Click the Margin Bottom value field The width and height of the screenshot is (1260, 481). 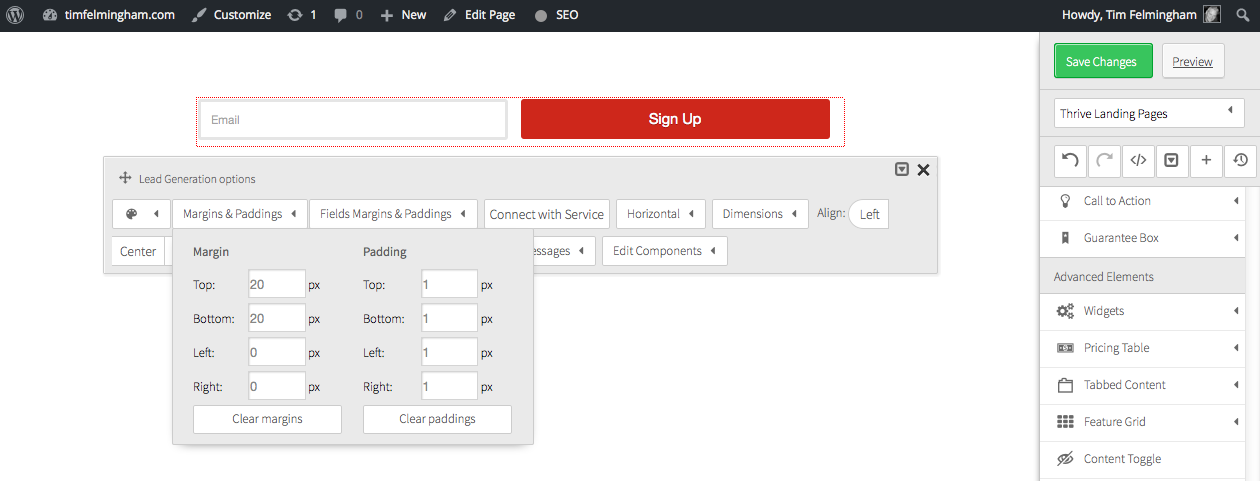277,318
